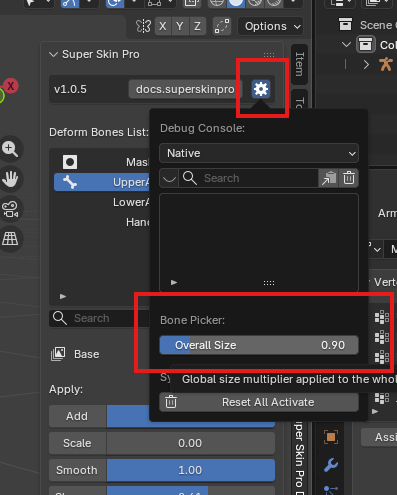Switch to the Super Skin Pro sidebar tab
This screenshot has width=397, height=495.
299,458
